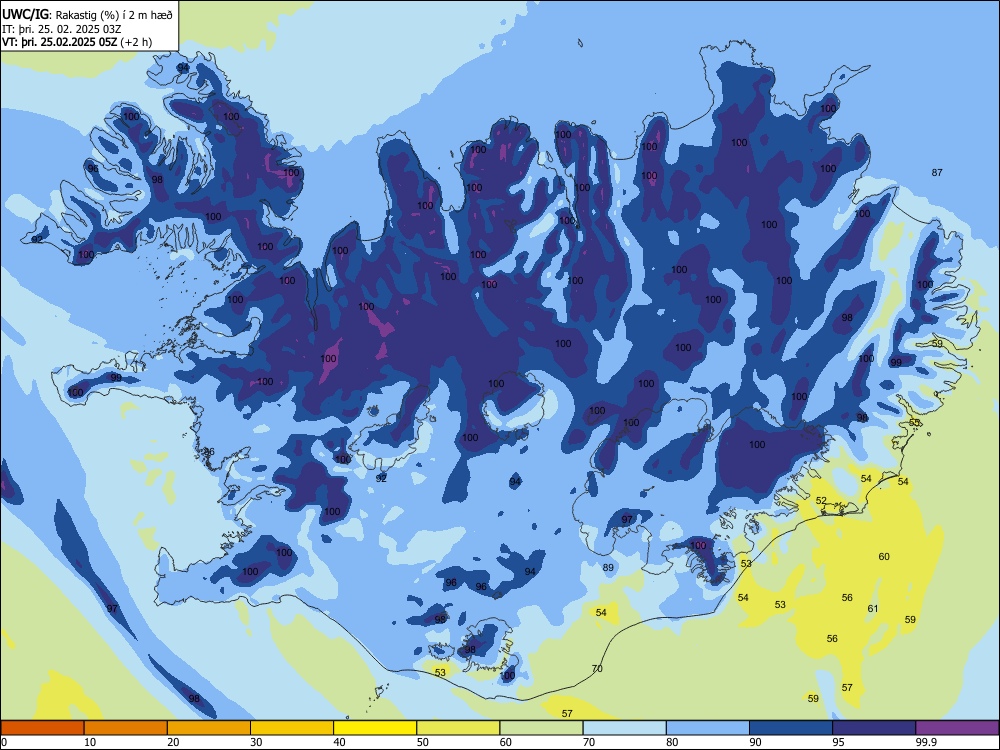Click the "89" value in the south
Image resolution: width=1000 pixels, height=750 pixels.
[608, 567]
